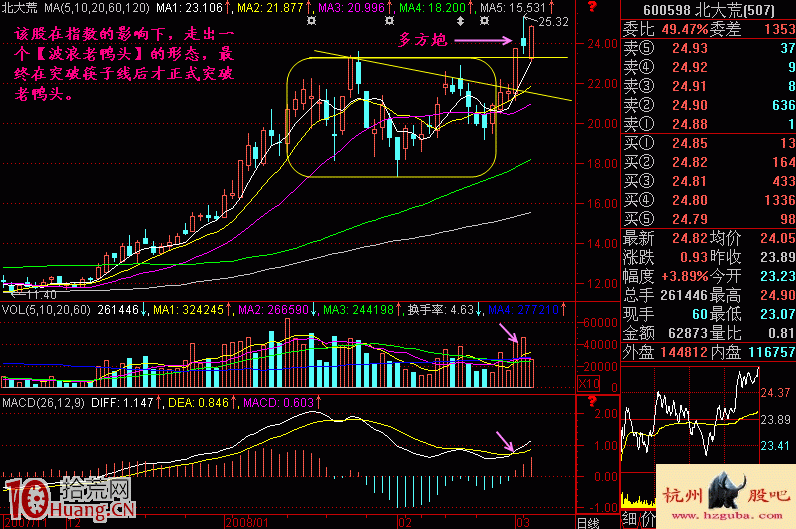
Task: Click the 幅度 +3.89% percentage value
Action: point(684,277)
